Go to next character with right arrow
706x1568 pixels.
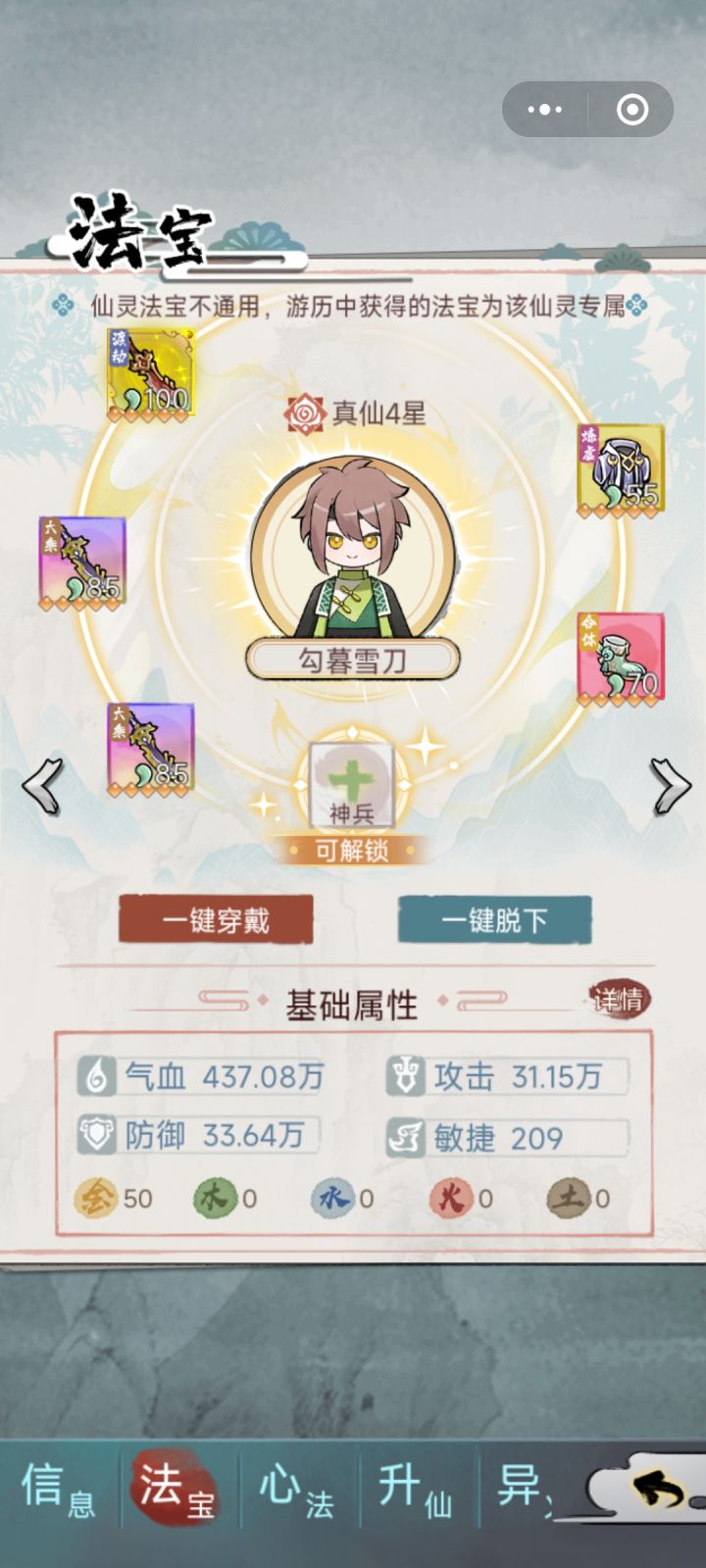pos(670,785)
